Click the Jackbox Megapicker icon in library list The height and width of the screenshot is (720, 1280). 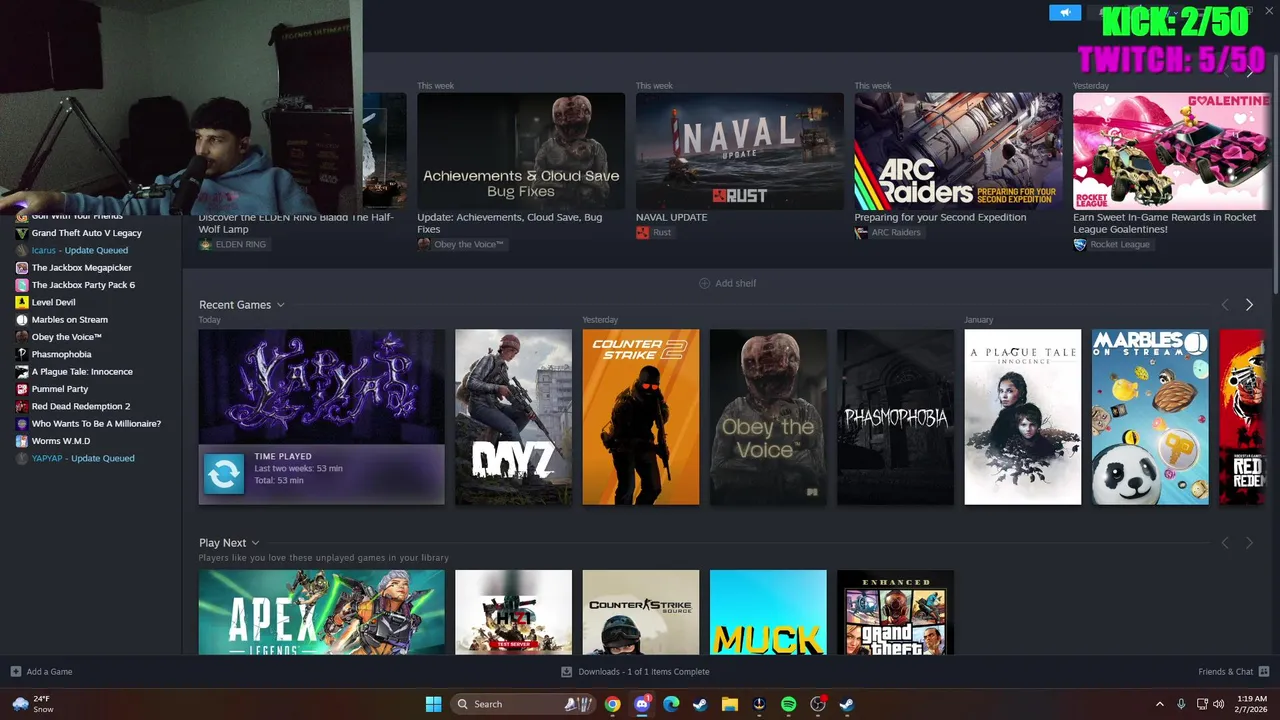(22, 268)
